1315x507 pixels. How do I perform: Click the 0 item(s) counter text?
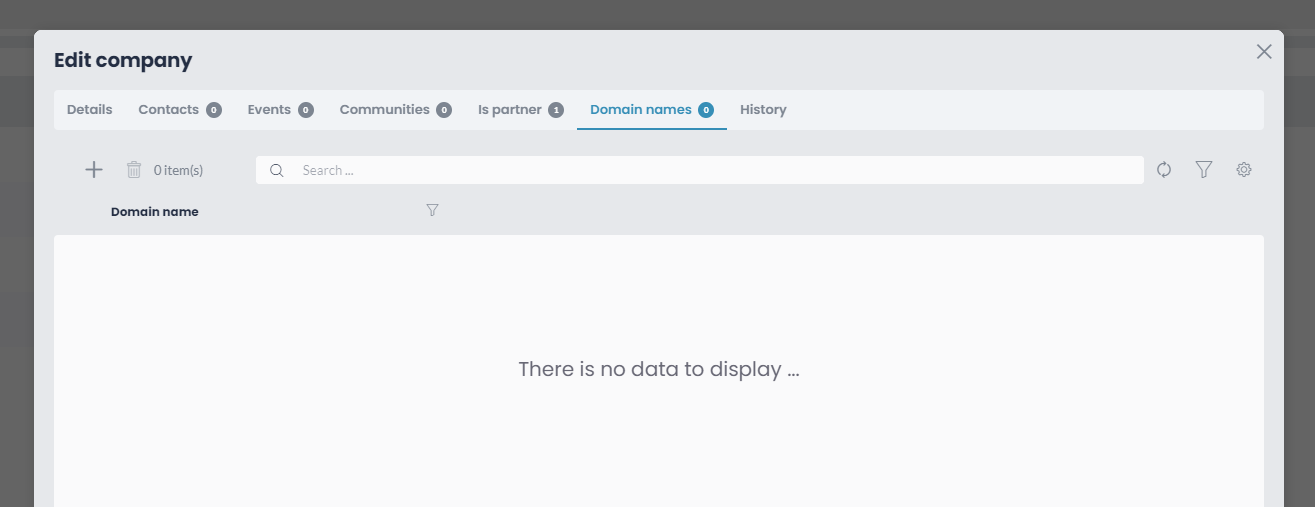(x=178, y=171)
